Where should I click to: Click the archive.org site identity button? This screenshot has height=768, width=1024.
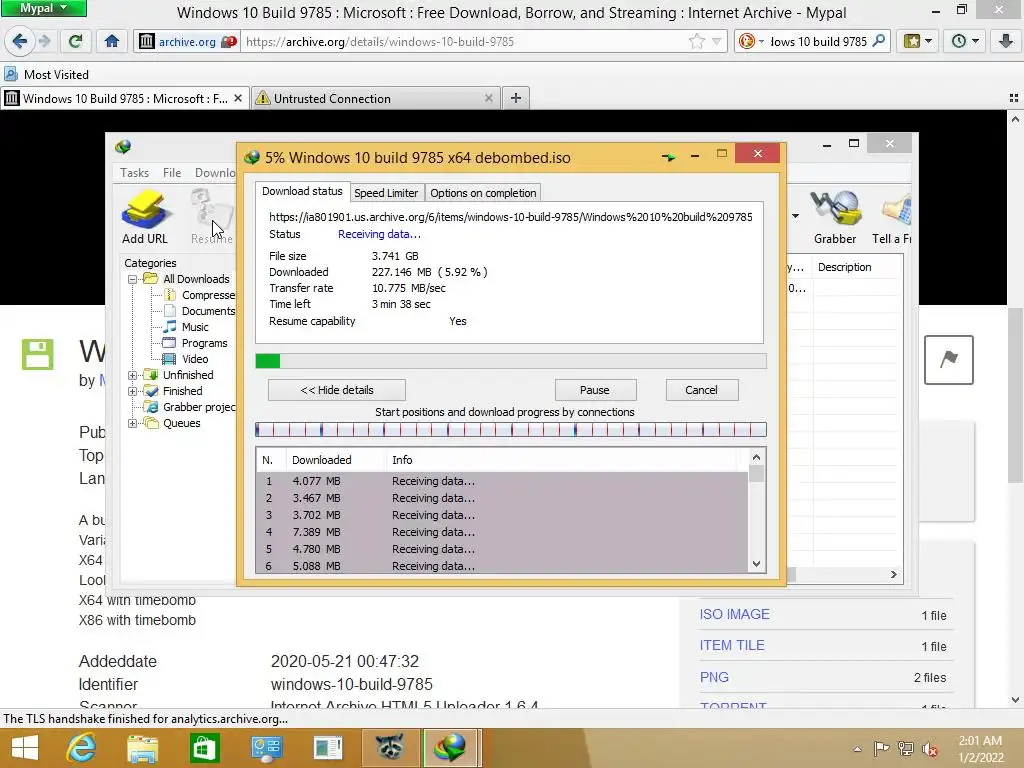pos(187,42)
